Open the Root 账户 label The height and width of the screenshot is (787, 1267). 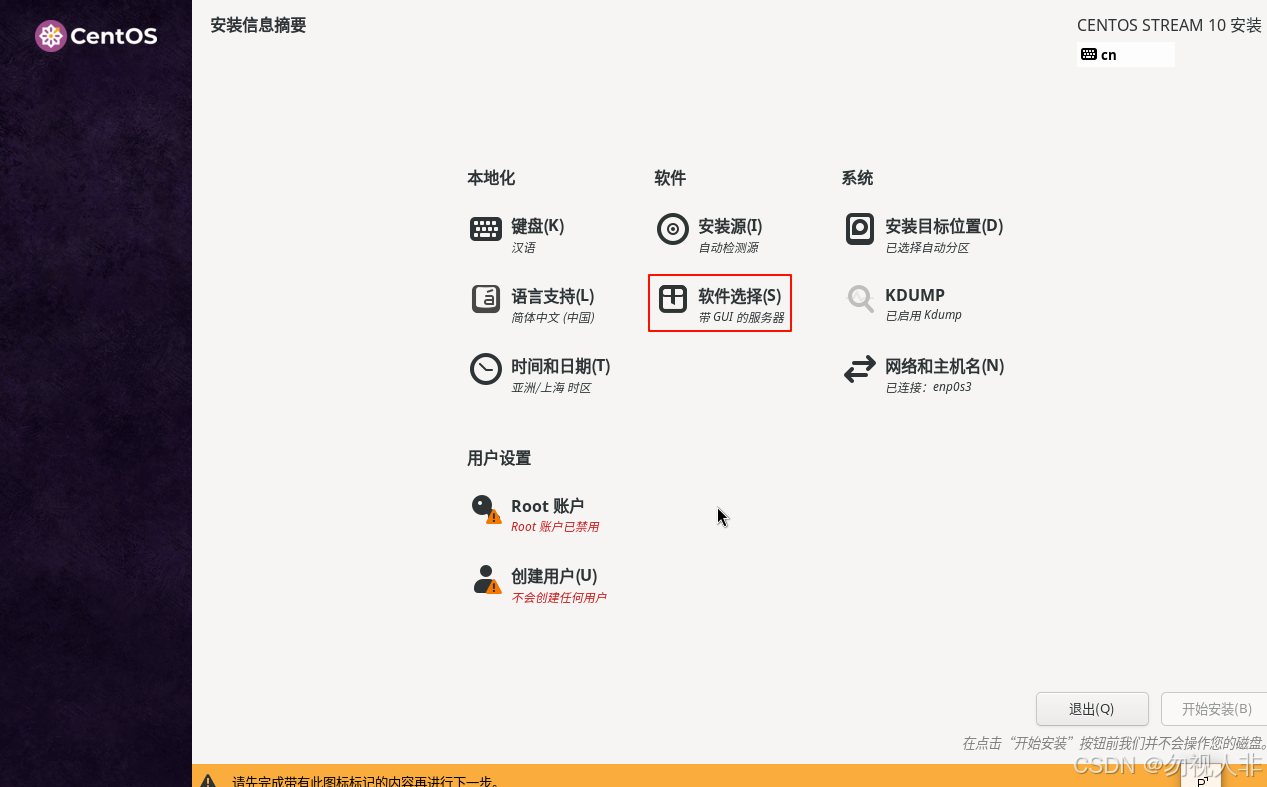click(548, 506)
